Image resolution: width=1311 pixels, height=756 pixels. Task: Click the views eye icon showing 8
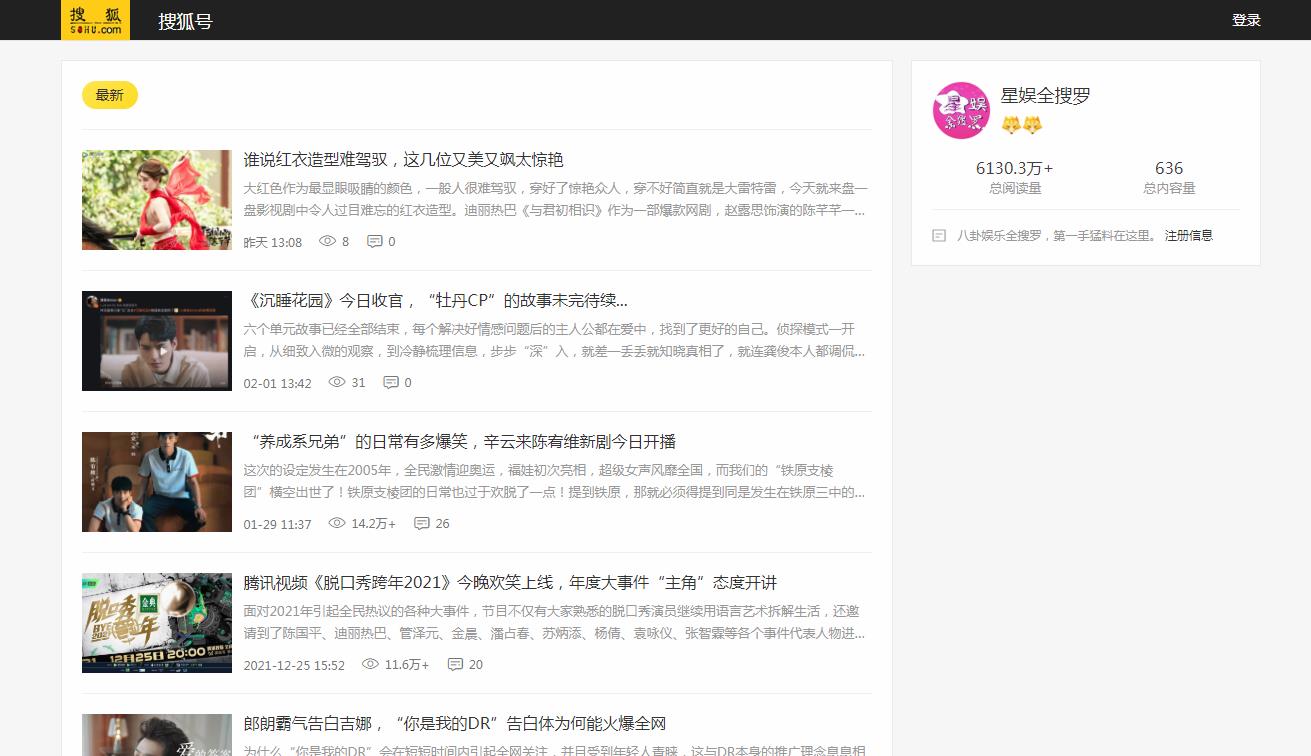(x=327, y=241)
